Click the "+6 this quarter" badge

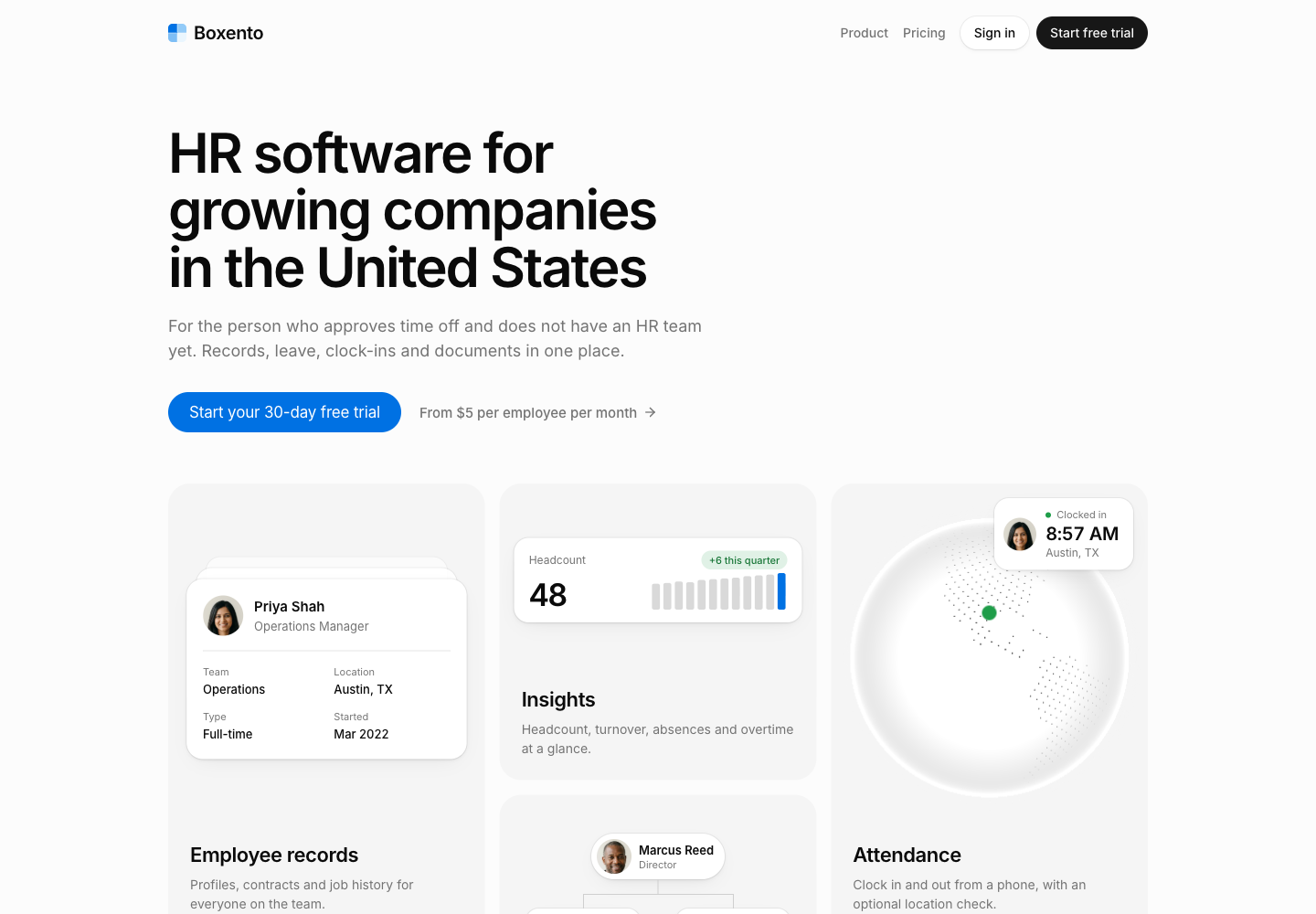[744, 560]
